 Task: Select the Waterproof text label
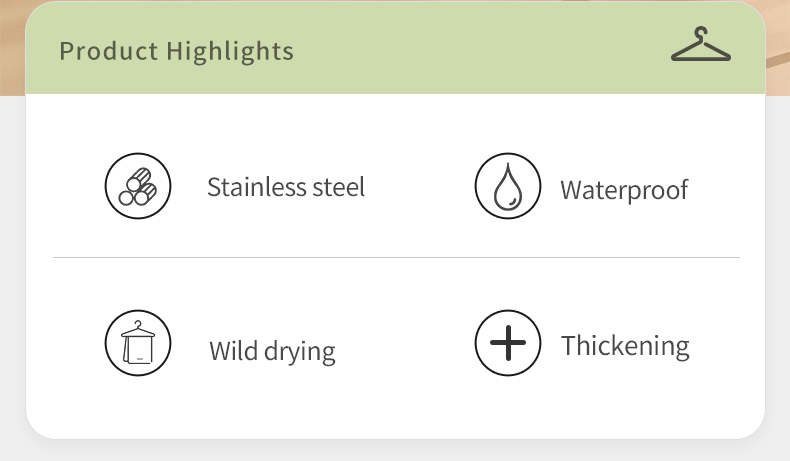click(624, 191)
